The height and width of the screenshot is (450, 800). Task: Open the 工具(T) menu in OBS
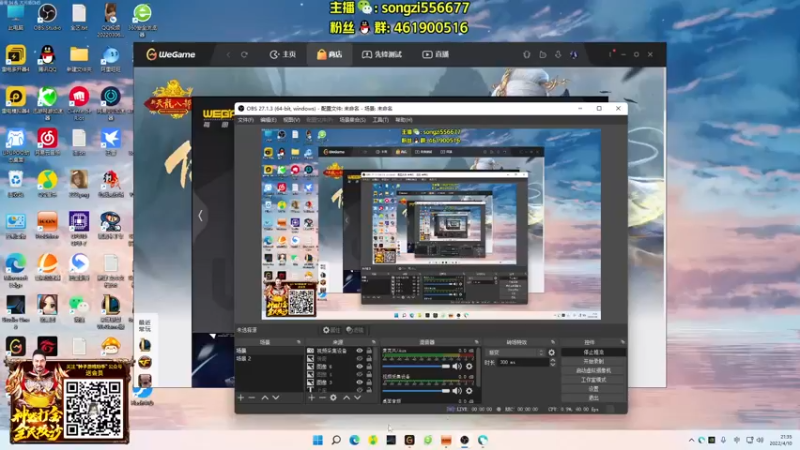(381, 120)
